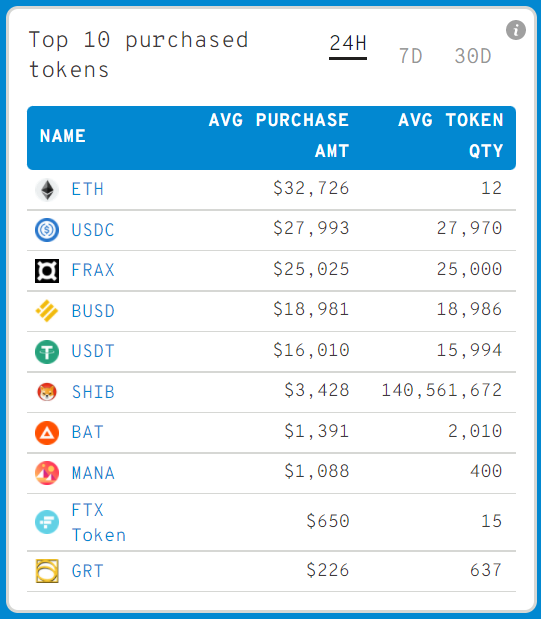The height and width of the screenshot is (619, 541).
Task: Click the MANA Decentraland icon
Action: pos(47,473)
